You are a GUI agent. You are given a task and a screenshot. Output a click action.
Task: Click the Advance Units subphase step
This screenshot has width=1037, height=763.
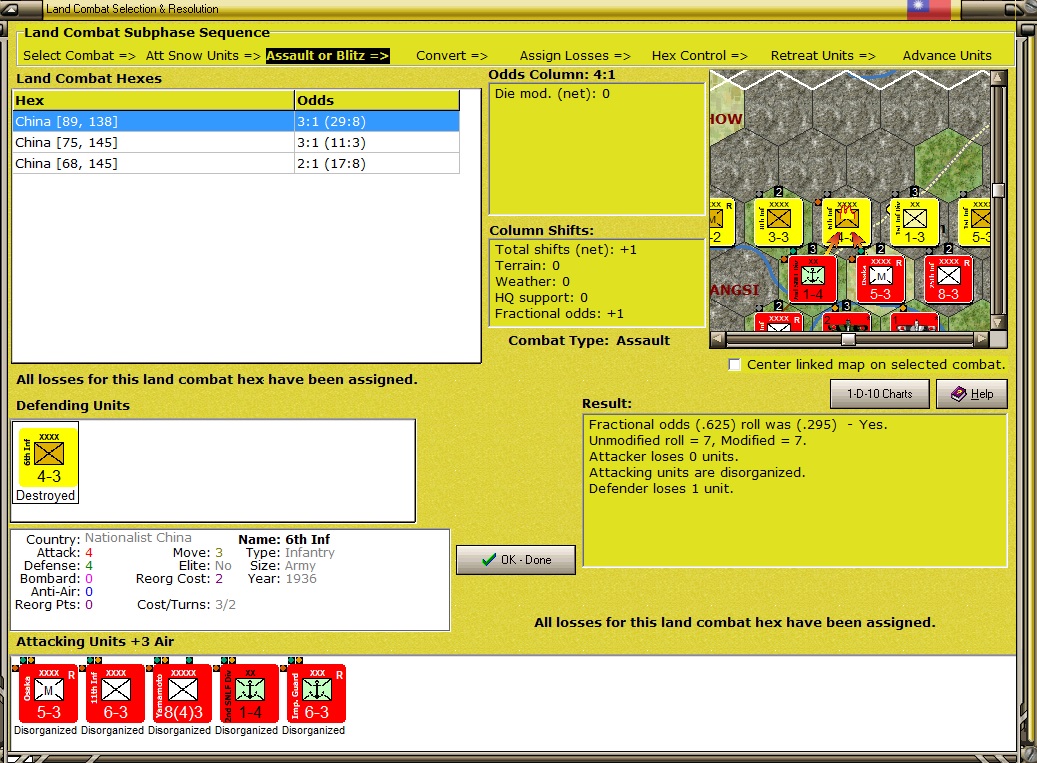pyautogui.click(x=947, y=56)
